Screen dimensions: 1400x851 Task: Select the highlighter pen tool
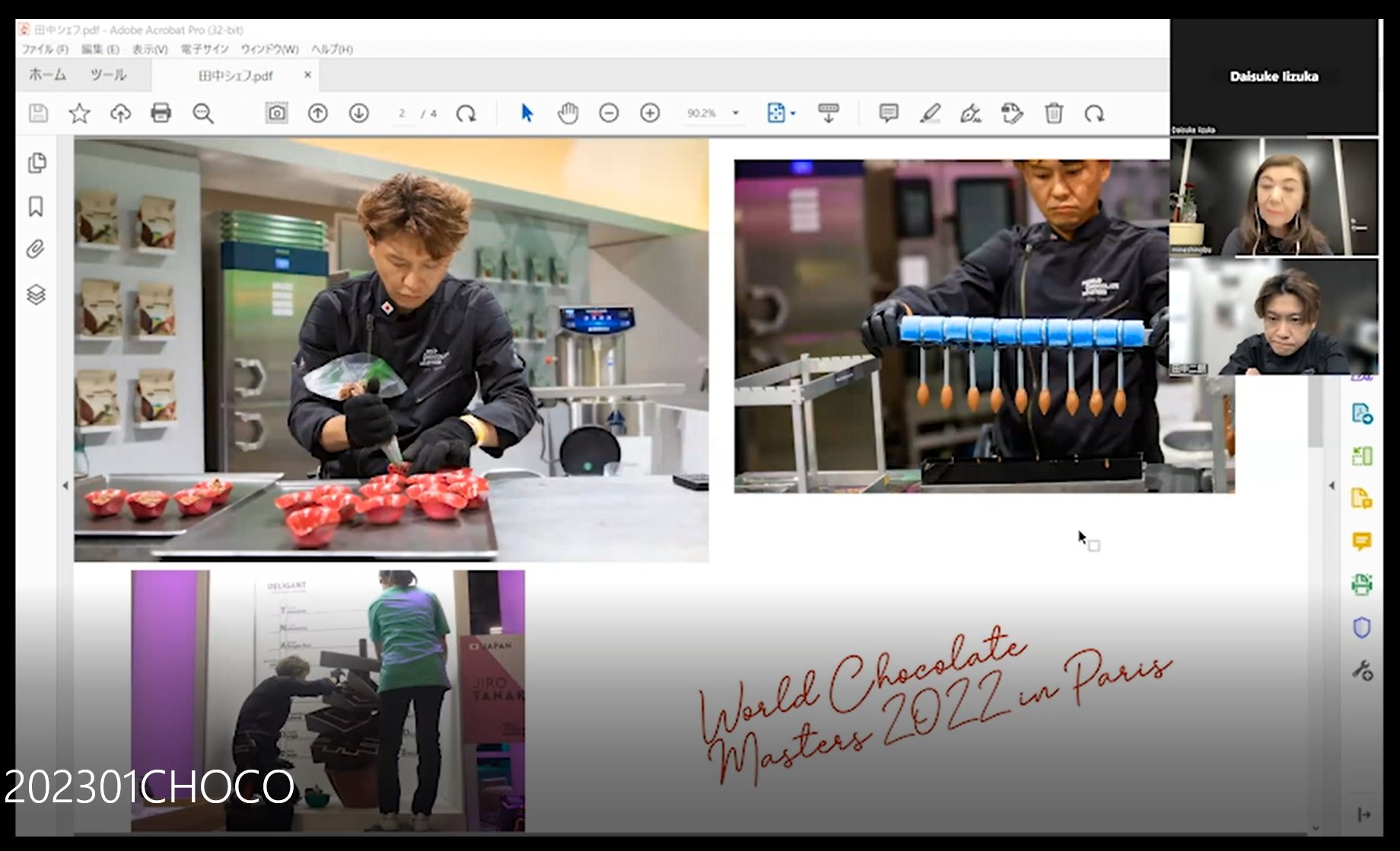click(x=930, y=113)
